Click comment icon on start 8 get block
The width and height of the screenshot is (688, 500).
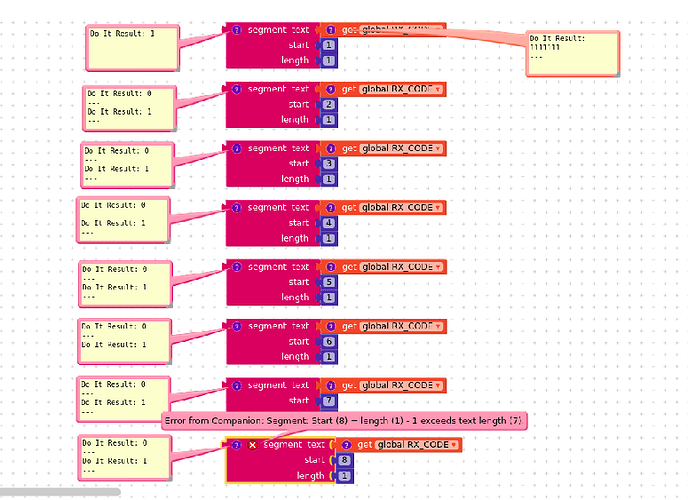point(346,445)
